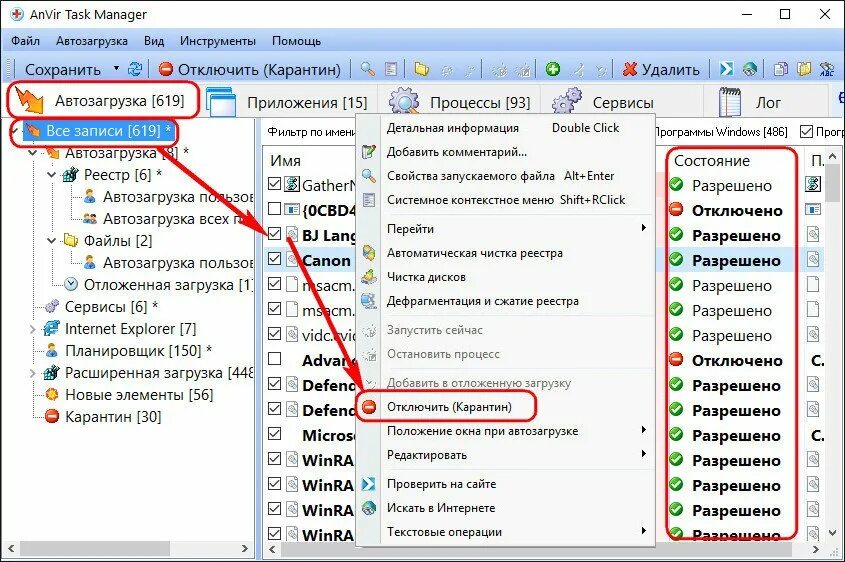The image size is (845, 562).
Task: Check the Advar row checkbox
Action: 274,358
